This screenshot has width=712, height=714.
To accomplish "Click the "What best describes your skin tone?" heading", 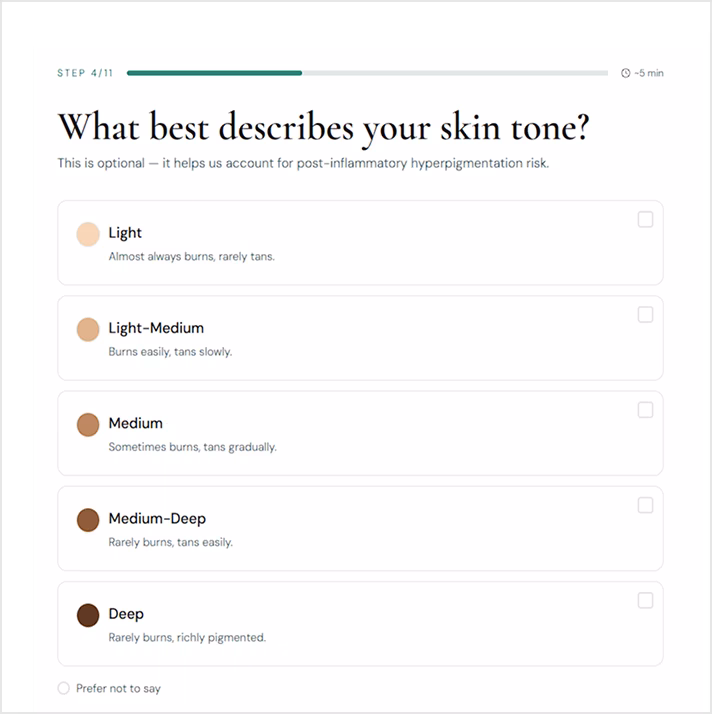I will tap(324, 128).
